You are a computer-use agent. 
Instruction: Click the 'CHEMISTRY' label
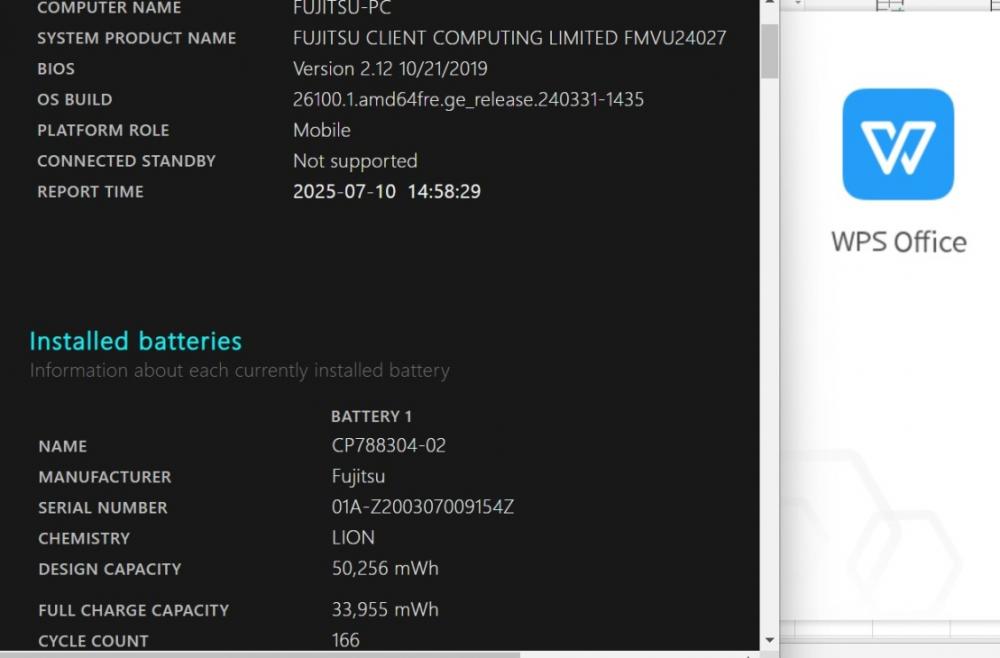(84, 538)
